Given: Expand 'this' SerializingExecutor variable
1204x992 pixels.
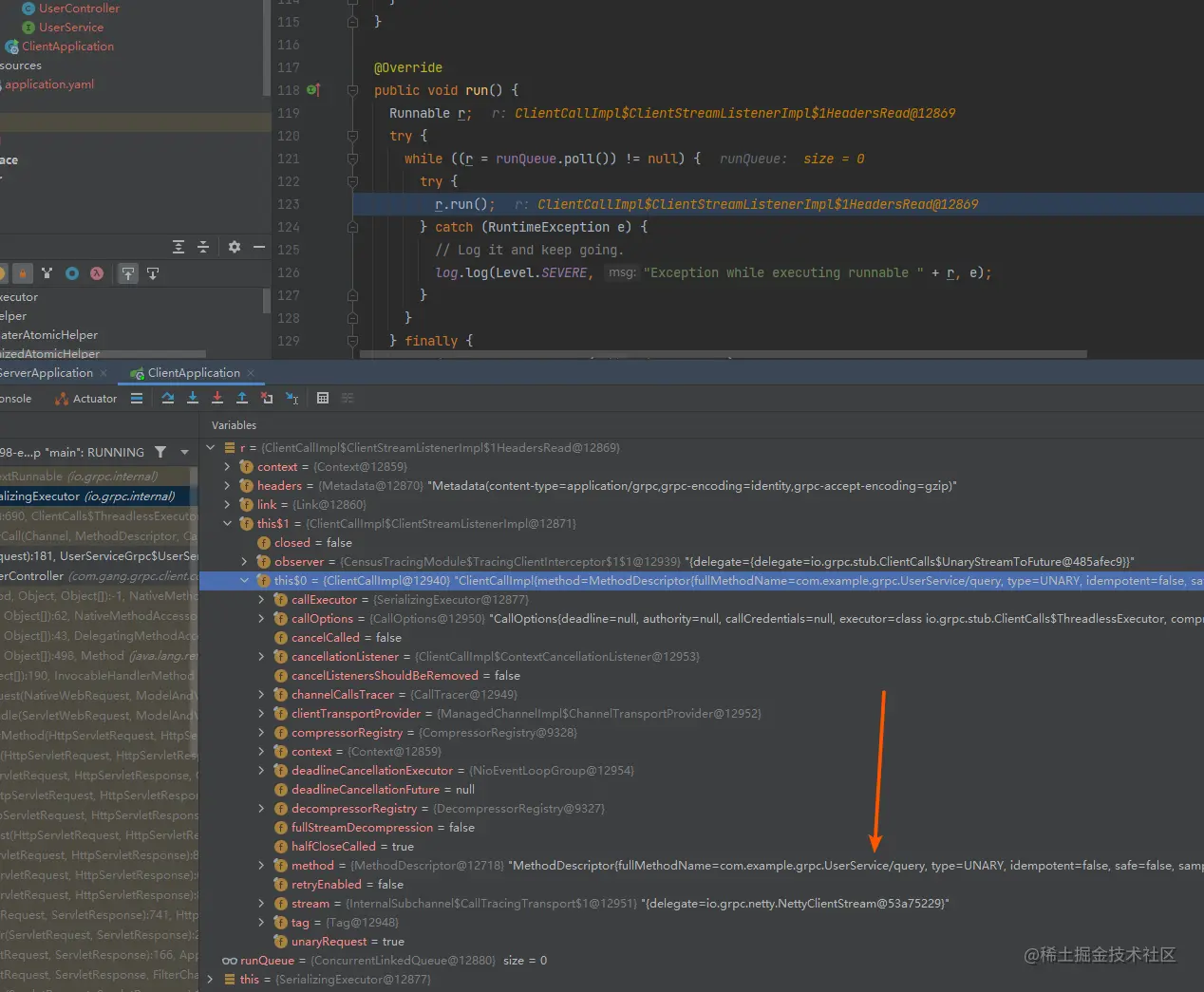Looking at the screenshot, I should coord(211,980).
